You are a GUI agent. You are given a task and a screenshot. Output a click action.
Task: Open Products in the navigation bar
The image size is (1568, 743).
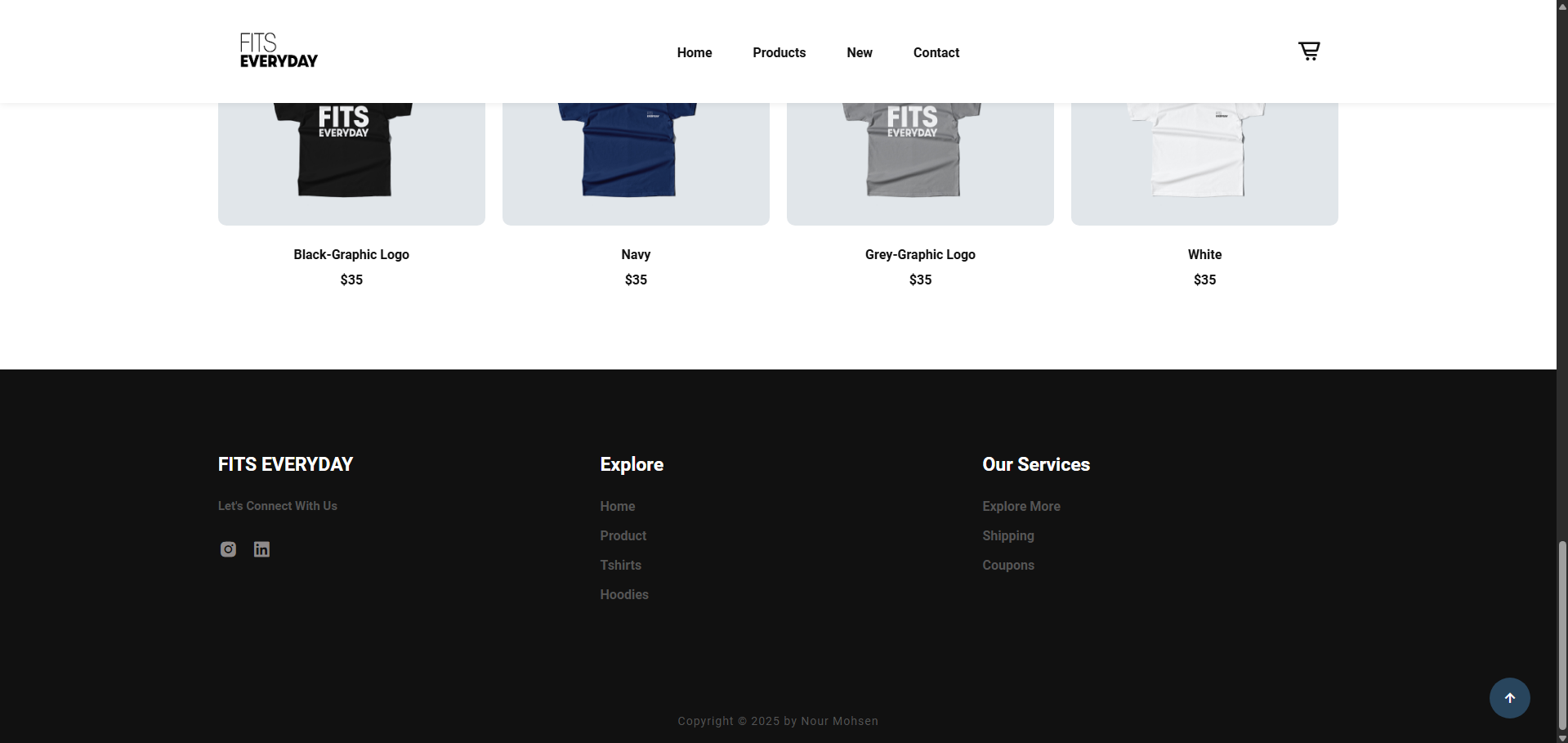coord(779,52)
